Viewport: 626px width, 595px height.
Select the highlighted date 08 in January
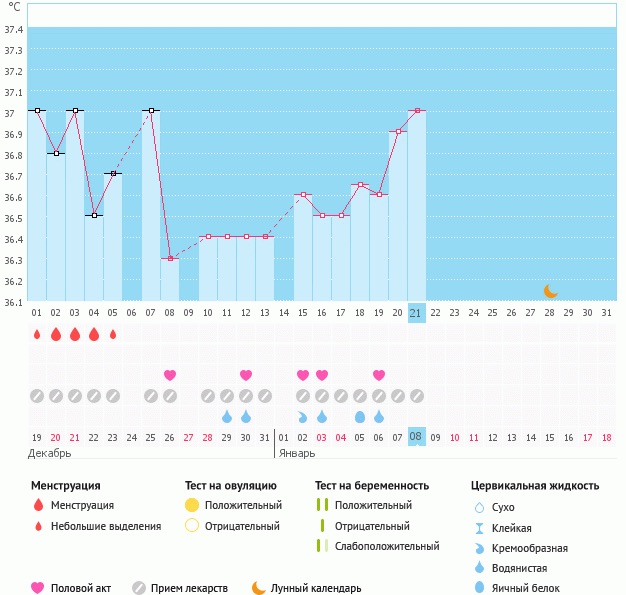coord(417,437)
